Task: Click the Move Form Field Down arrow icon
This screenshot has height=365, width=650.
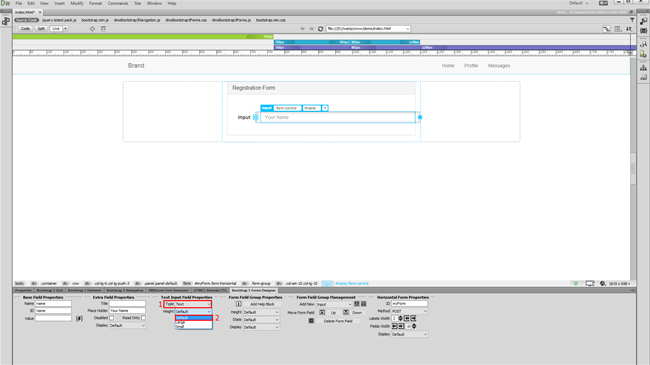Action: click(x=346, y=312)
